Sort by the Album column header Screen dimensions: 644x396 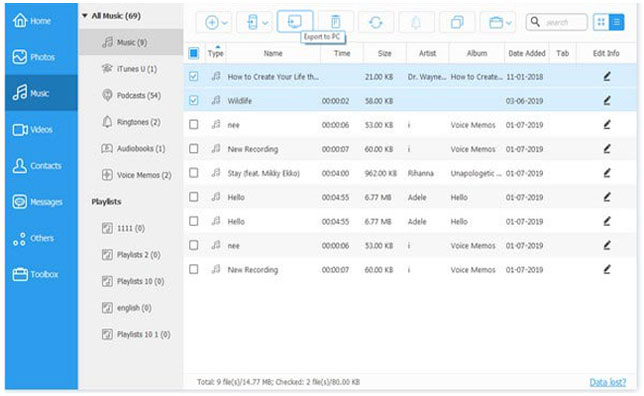[x=476, y=53]
